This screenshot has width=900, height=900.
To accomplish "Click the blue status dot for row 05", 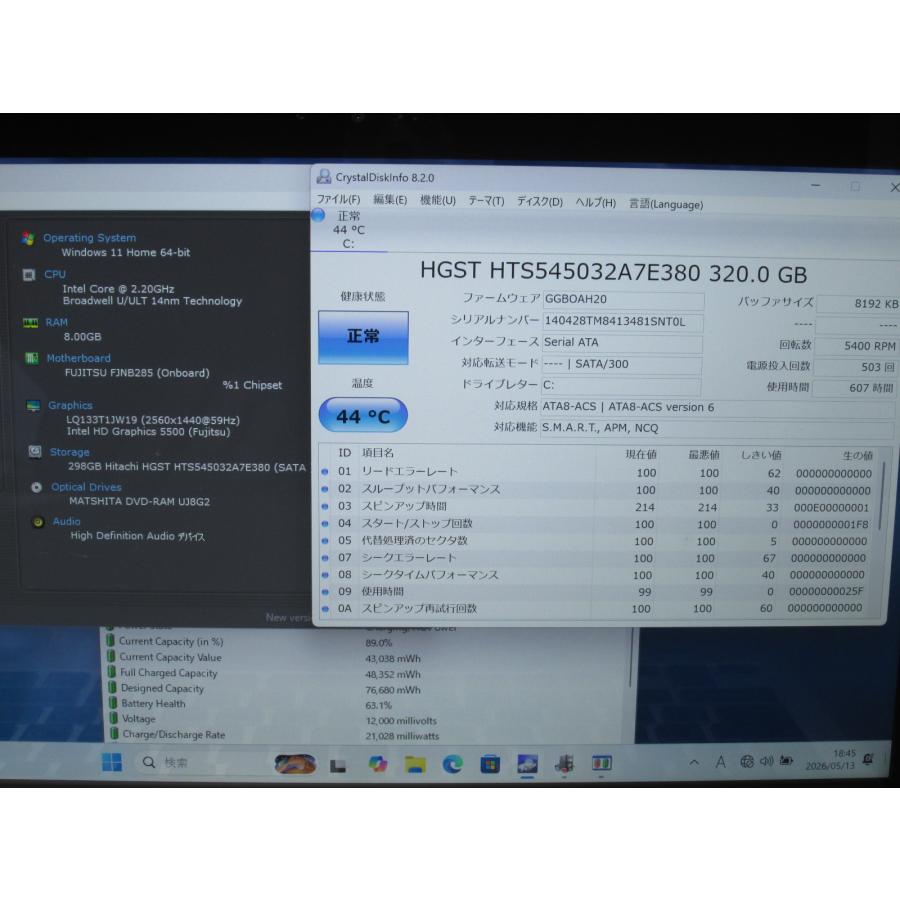I will point(325,541).
